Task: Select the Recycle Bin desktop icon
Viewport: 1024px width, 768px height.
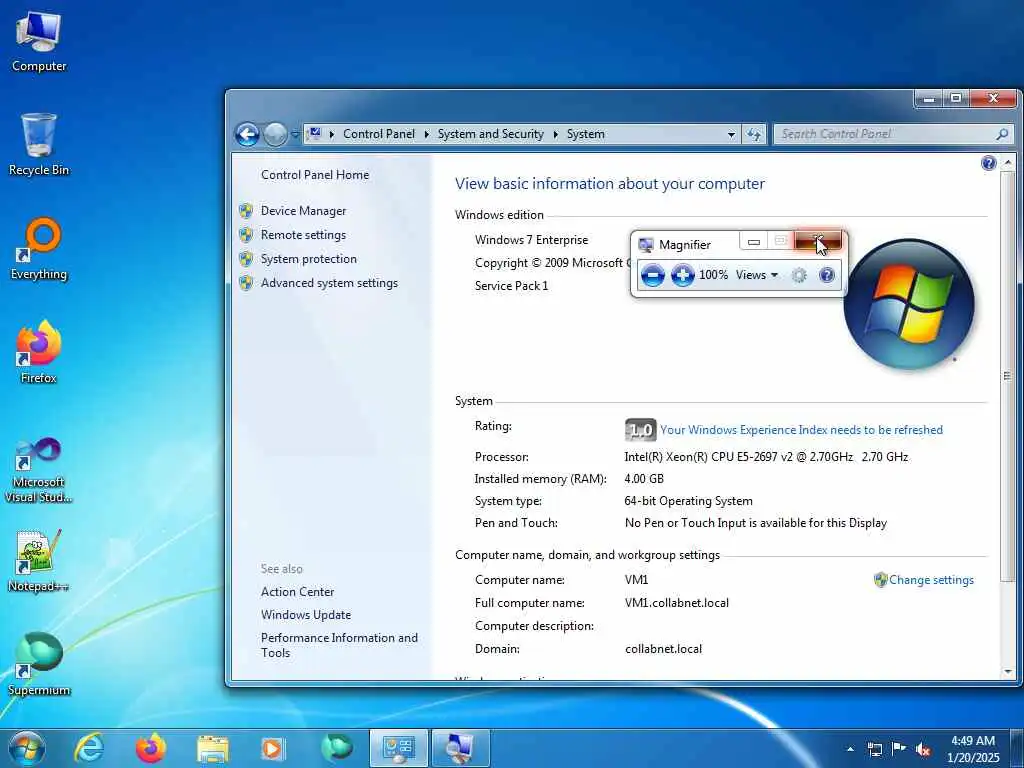Action: [x=39, y=144]
